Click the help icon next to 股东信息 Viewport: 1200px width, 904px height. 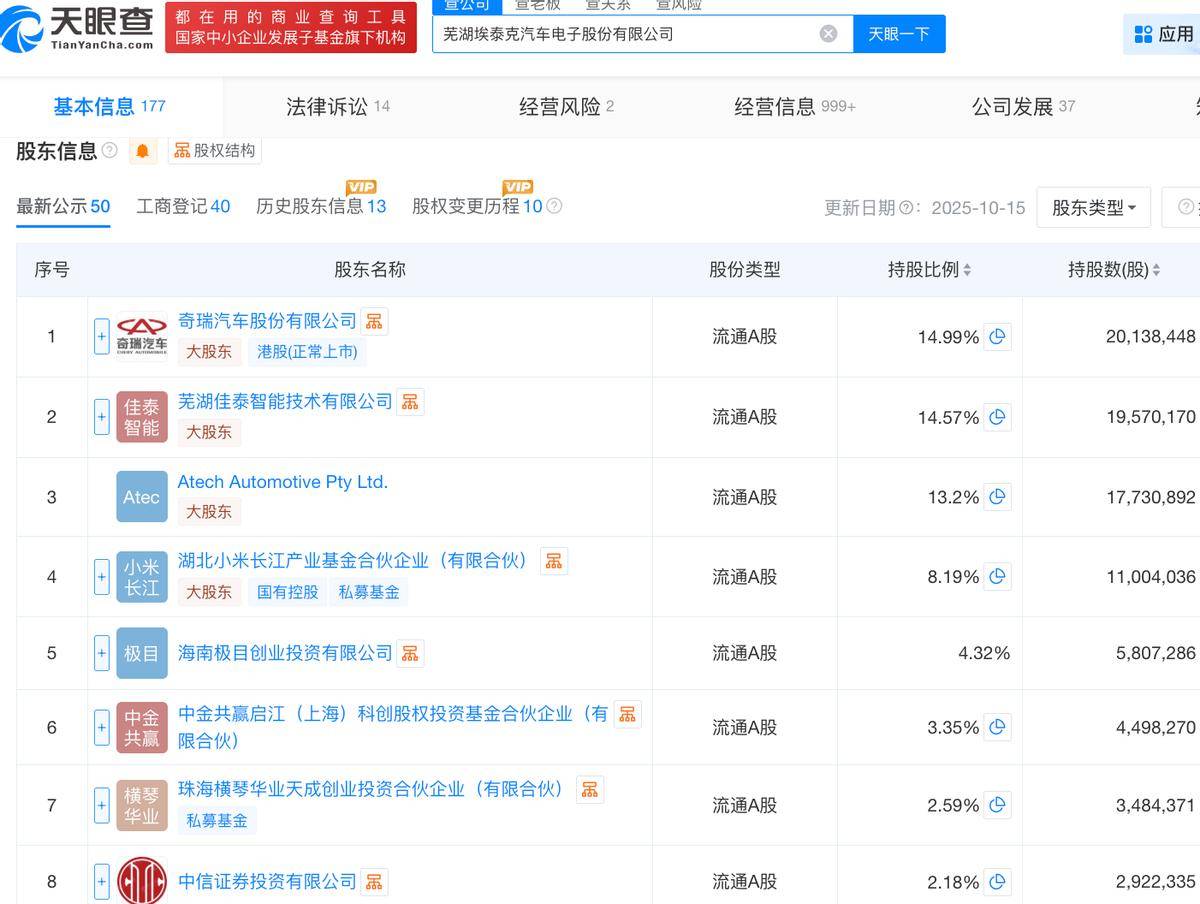click(110, 151)
